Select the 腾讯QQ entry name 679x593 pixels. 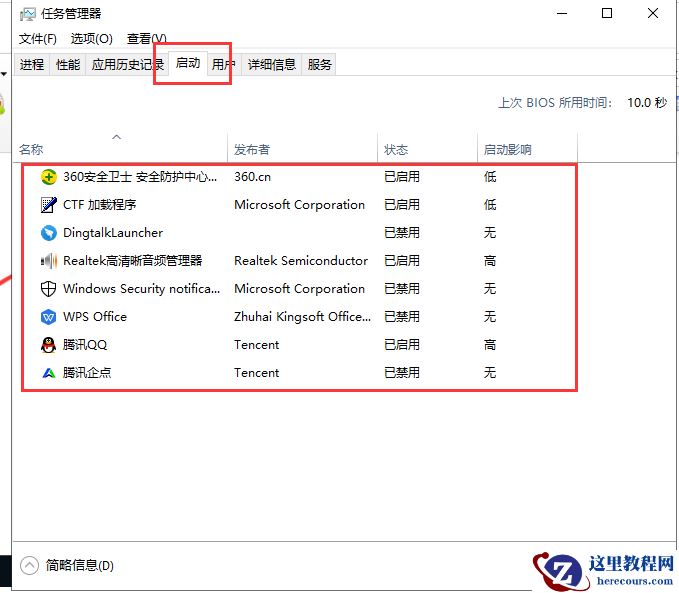tap(85, 345)
